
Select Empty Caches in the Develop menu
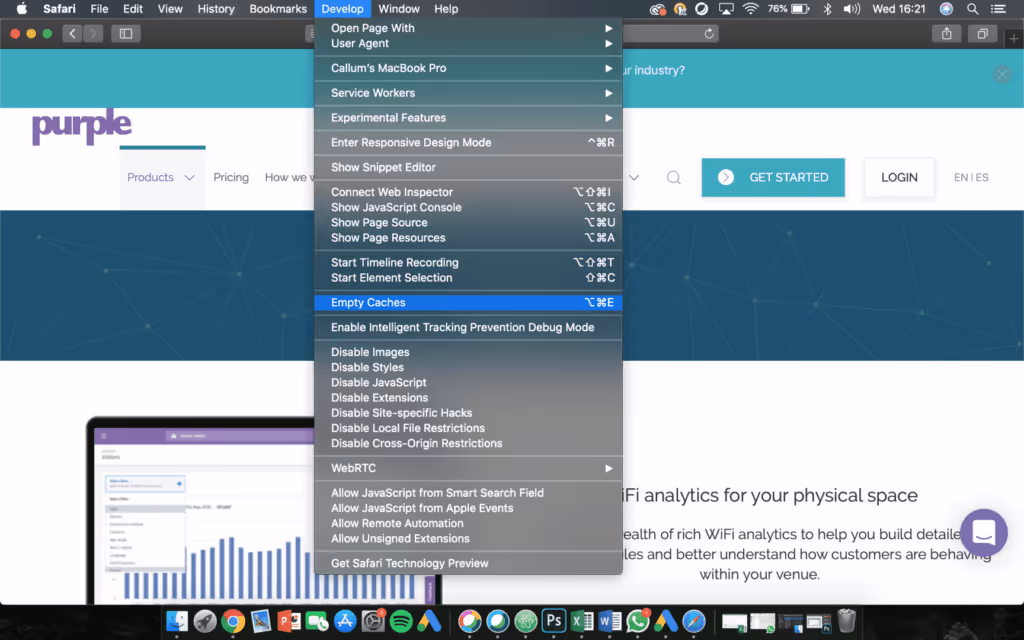pos(468,302)
